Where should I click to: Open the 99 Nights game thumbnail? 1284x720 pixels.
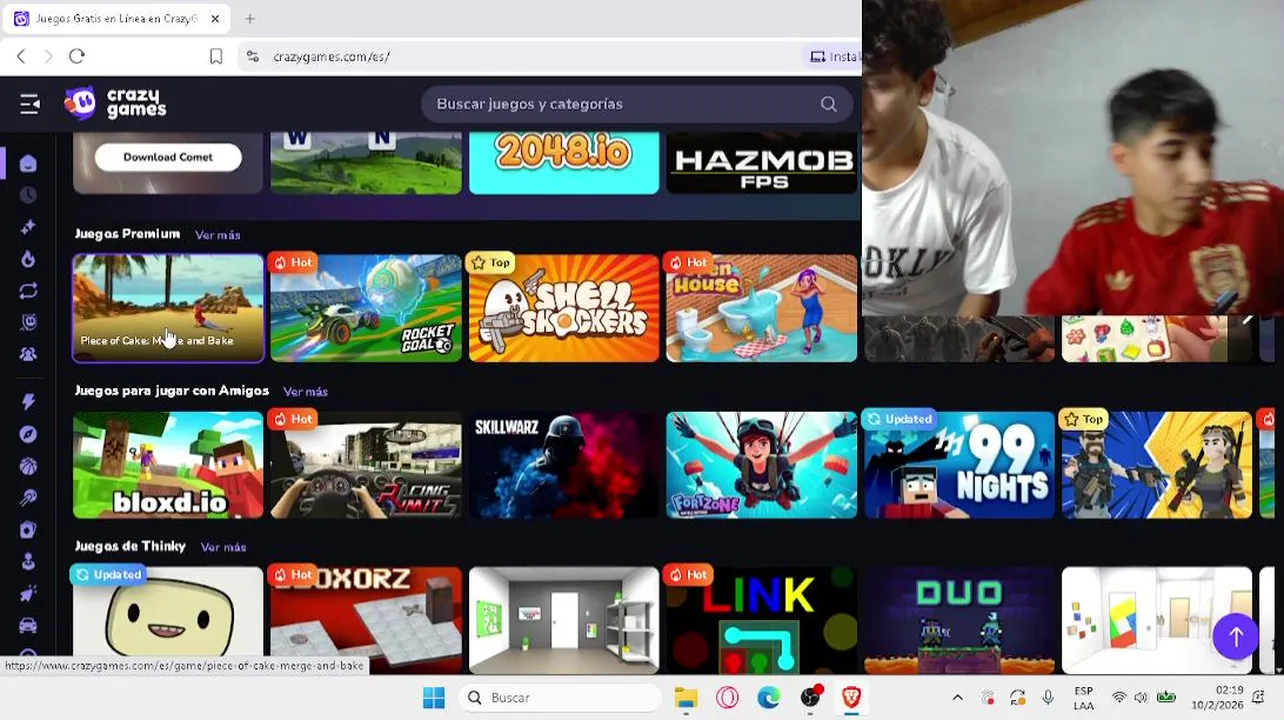click(x=960, y=465)
